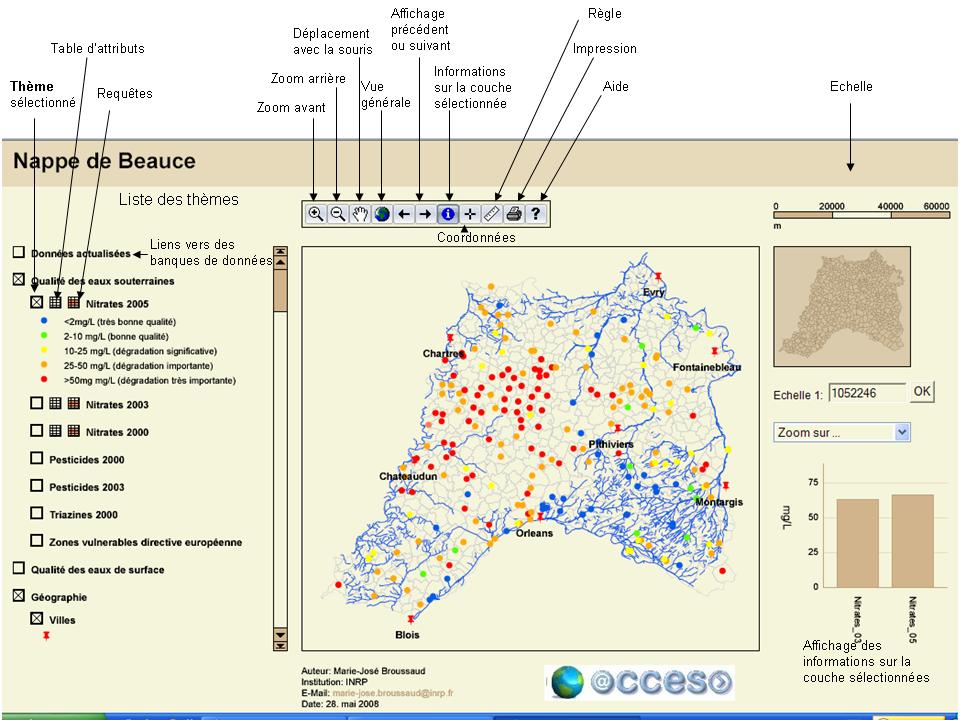Collapse the Qualité des eaux souterraines group
This screenshot has width=960, height=720.
click(x=18, y=281)
